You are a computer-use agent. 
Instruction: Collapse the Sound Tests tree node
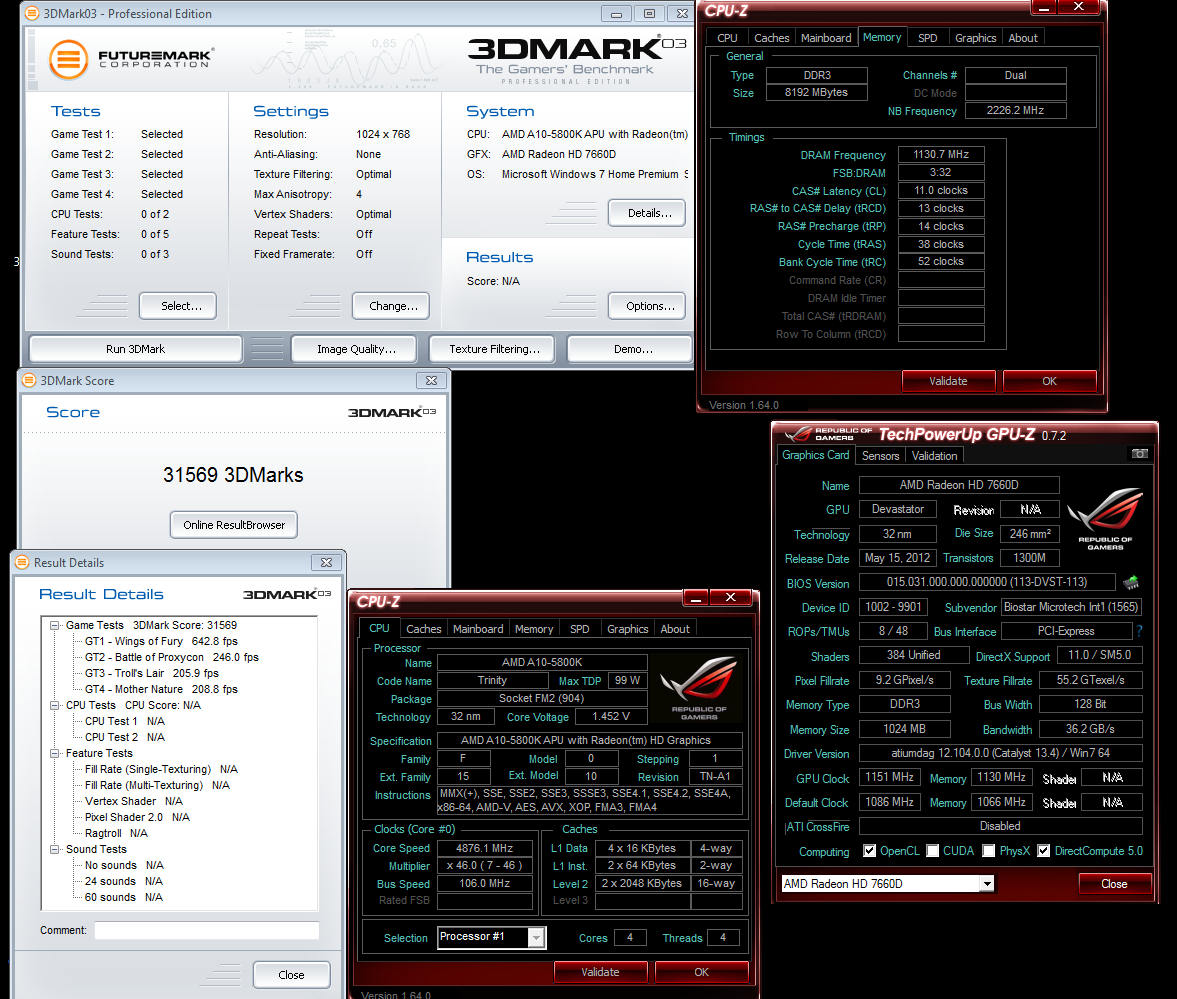pyautogui.click(x=55, y=850)
